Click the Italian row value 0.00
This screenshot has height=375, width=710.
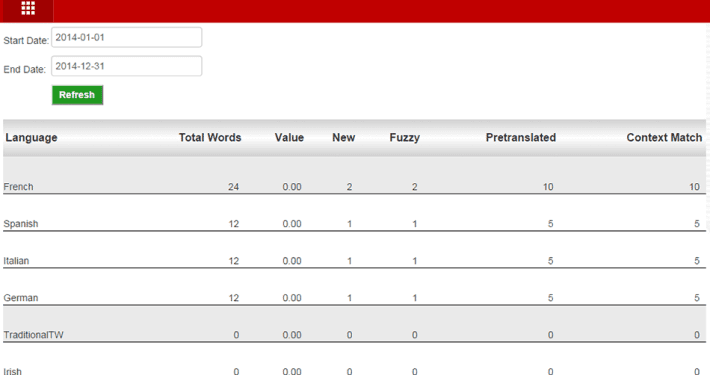pos(292,261)
